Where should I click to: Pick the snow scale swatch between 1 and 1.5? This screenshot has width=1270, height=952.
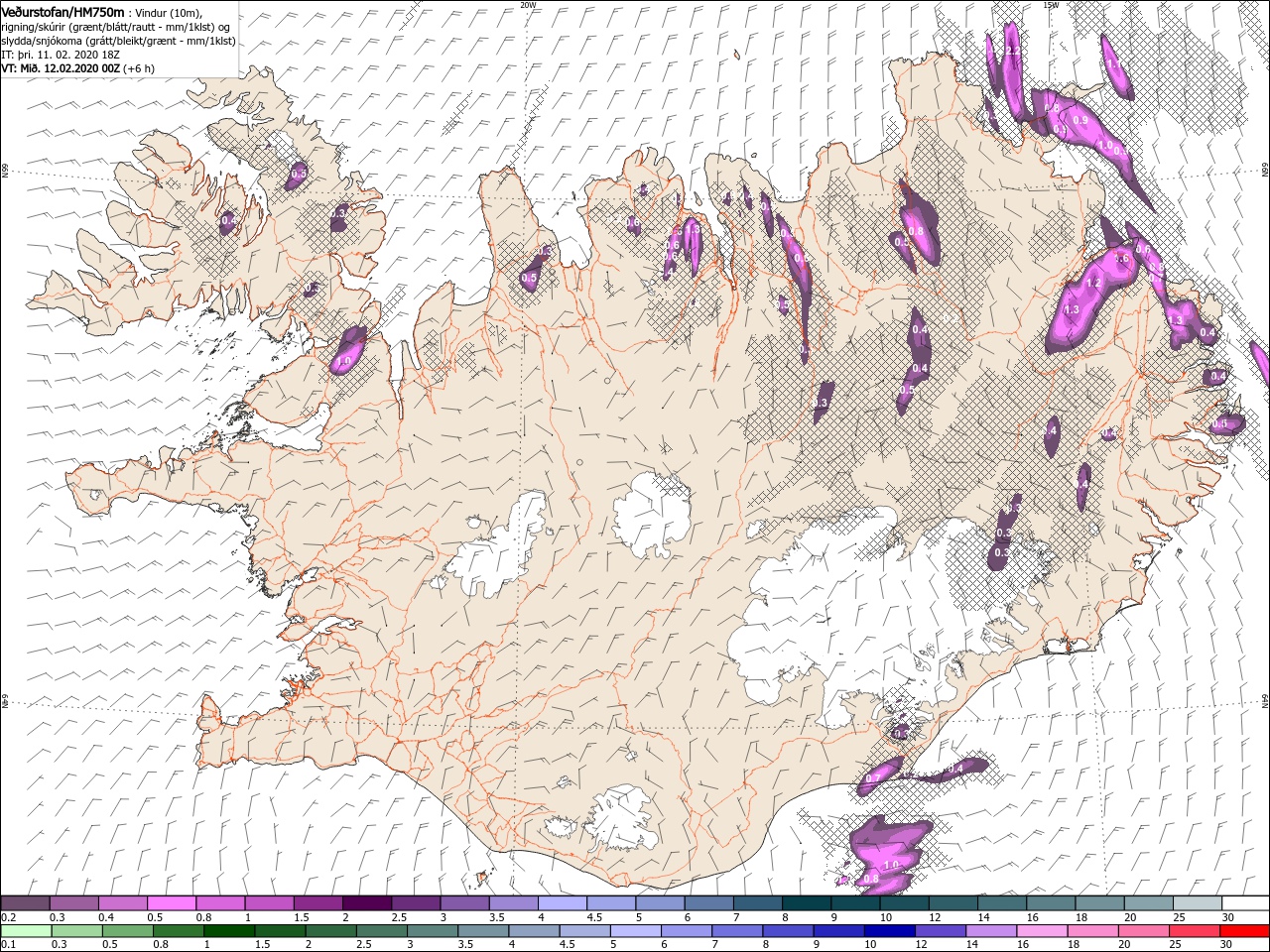(x=269, y=903)
